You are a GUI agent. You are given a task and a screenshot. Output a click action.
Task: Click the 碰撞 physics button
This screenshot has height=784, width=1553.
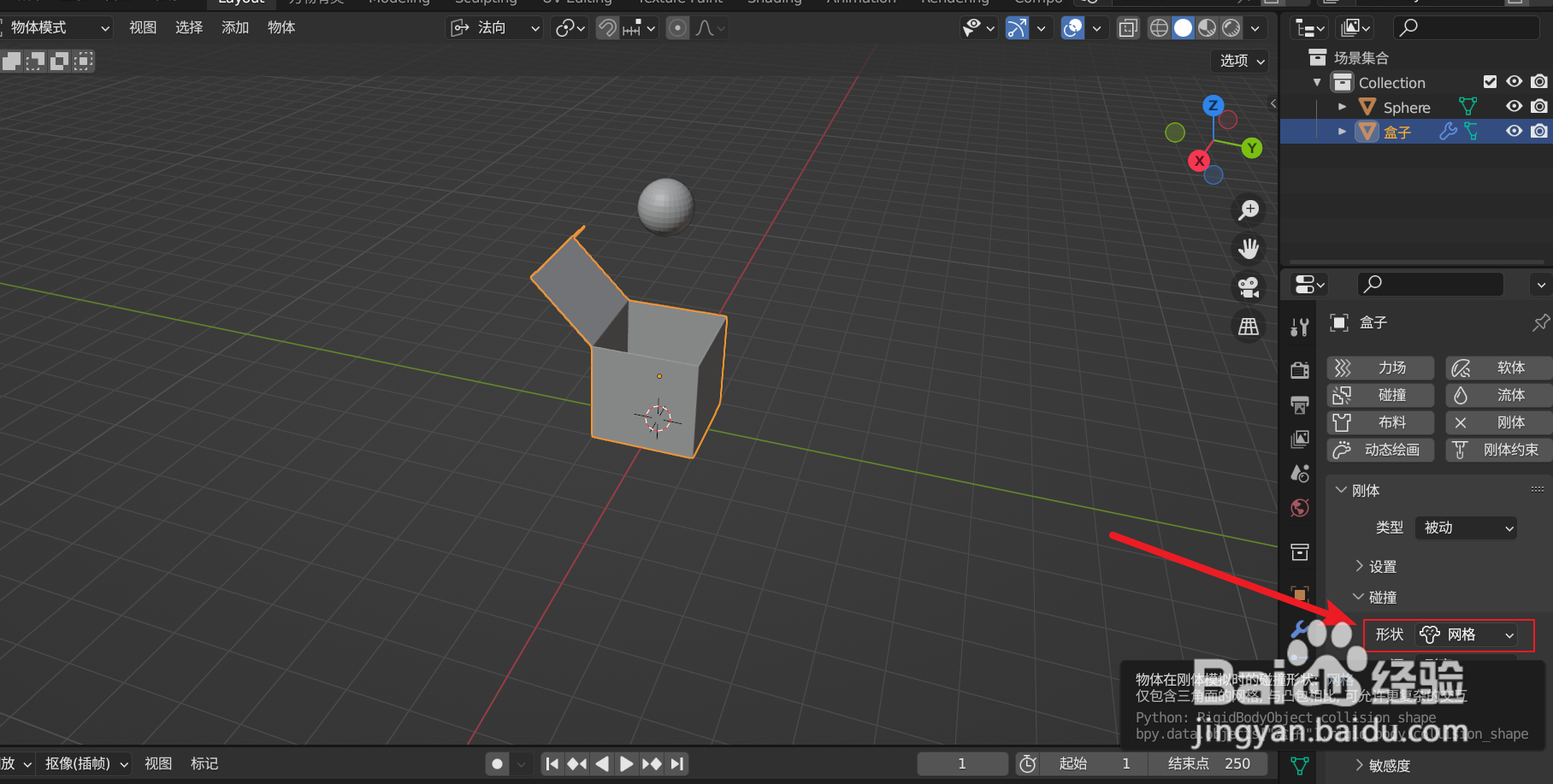(x=1380, y=395)
